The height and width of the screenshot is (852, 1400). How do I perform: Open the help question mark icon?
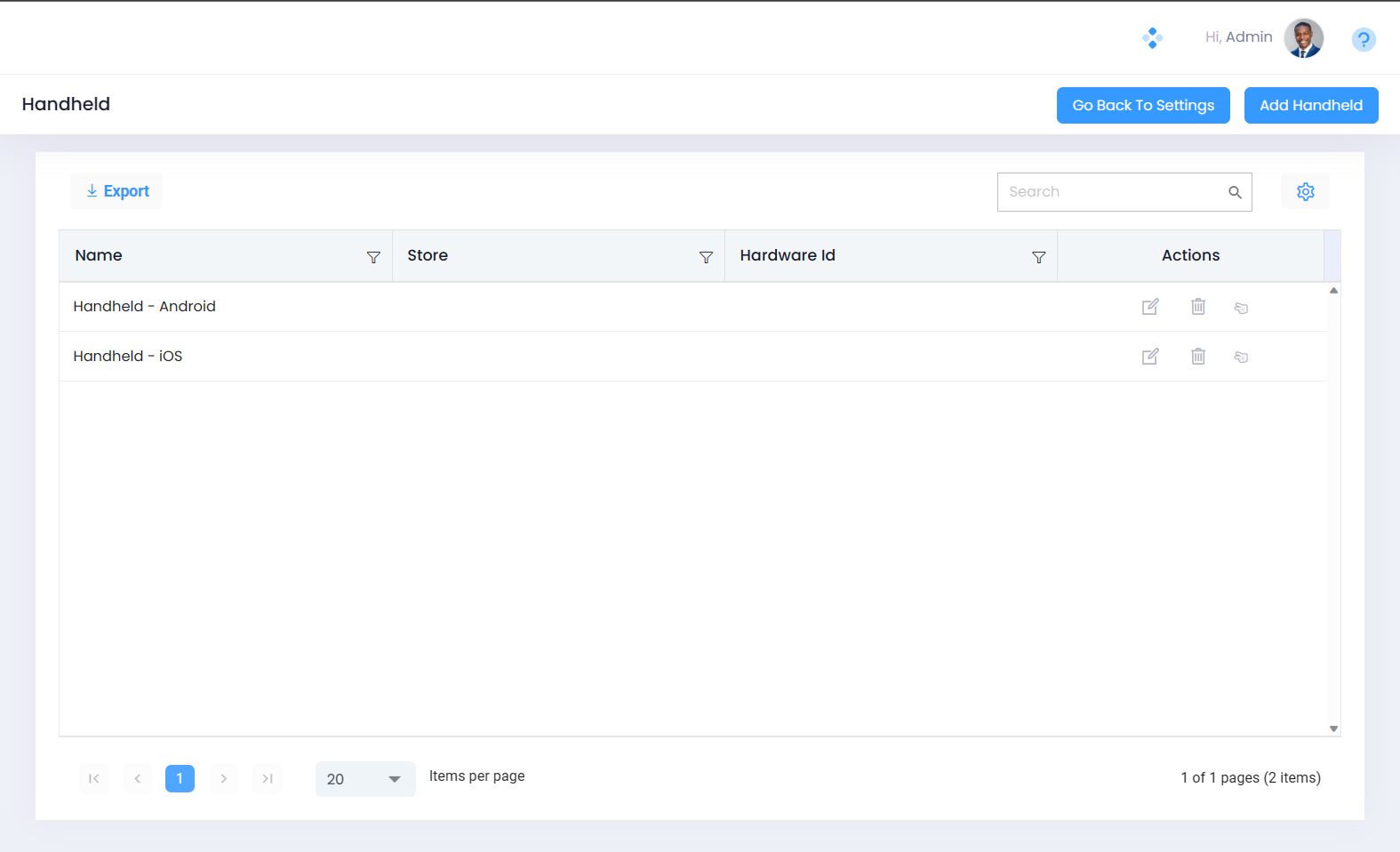click(1363, 39)
